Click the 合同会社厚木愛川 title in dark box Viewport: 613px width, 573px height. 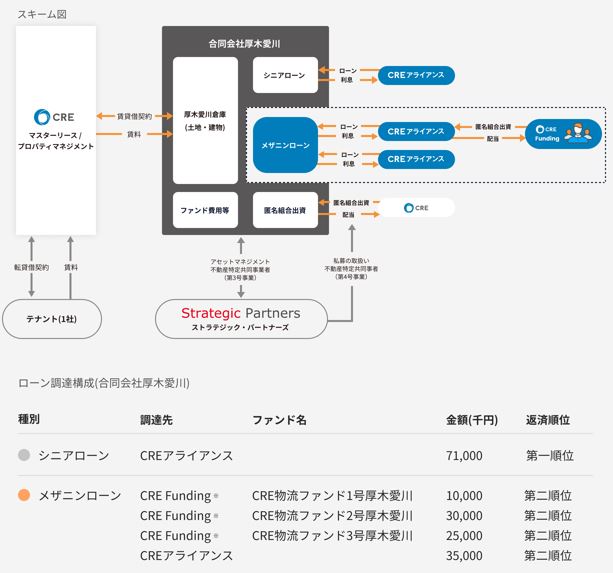point(244,44)
